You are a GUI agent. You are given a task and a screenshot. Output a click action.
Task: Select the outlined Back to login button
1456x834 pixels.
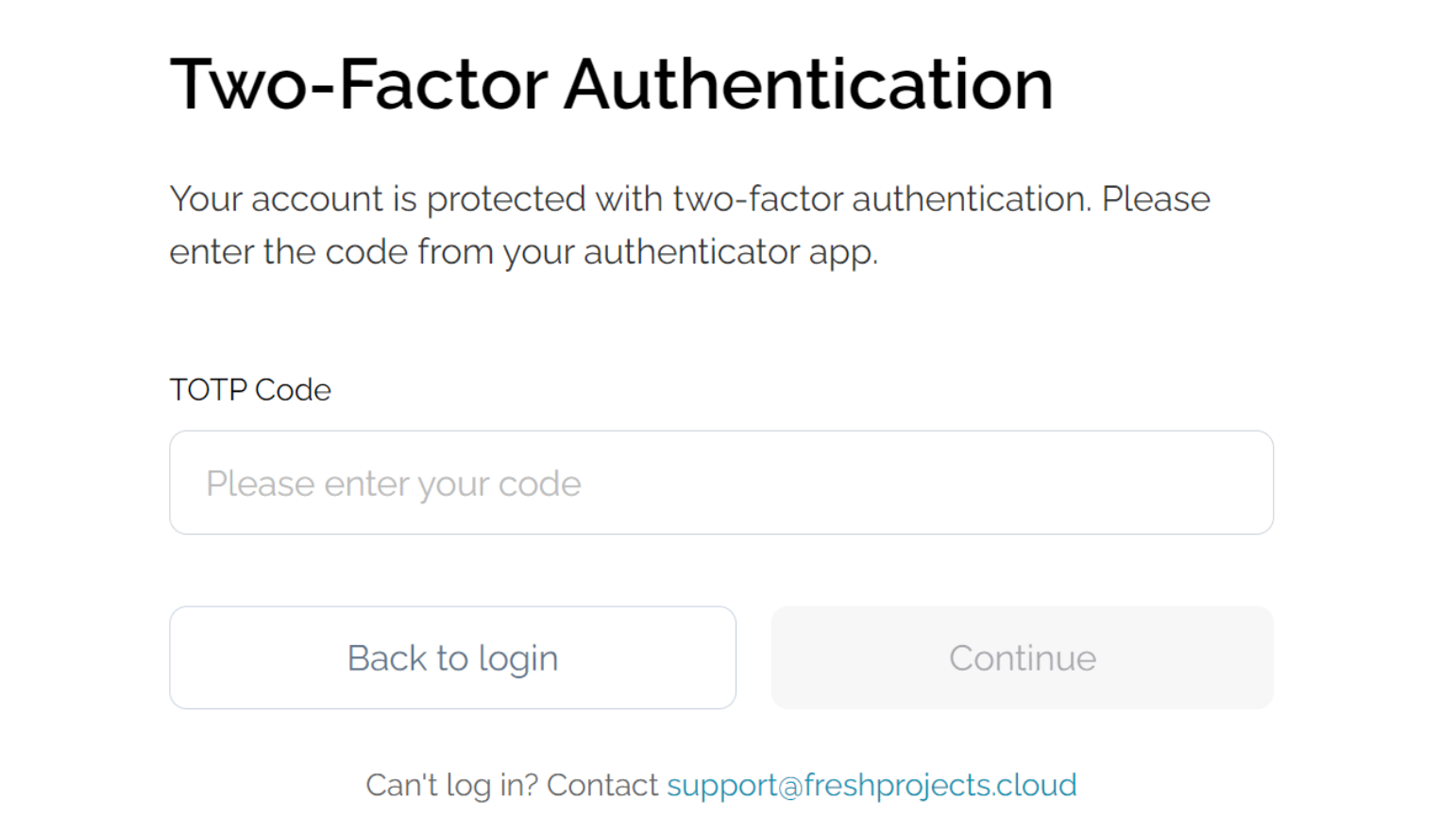pos(452,657)
